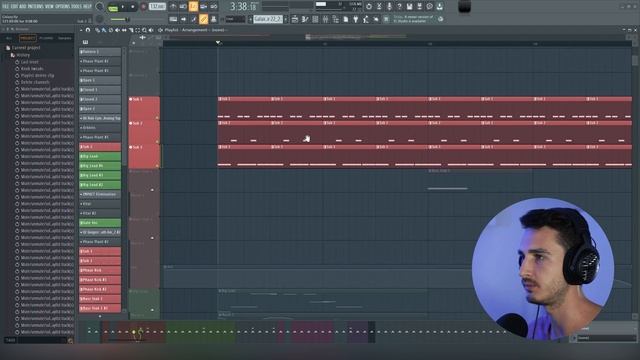Select the Draw pencil tool in Playlist
640x360 pixels.
(98, 30)
